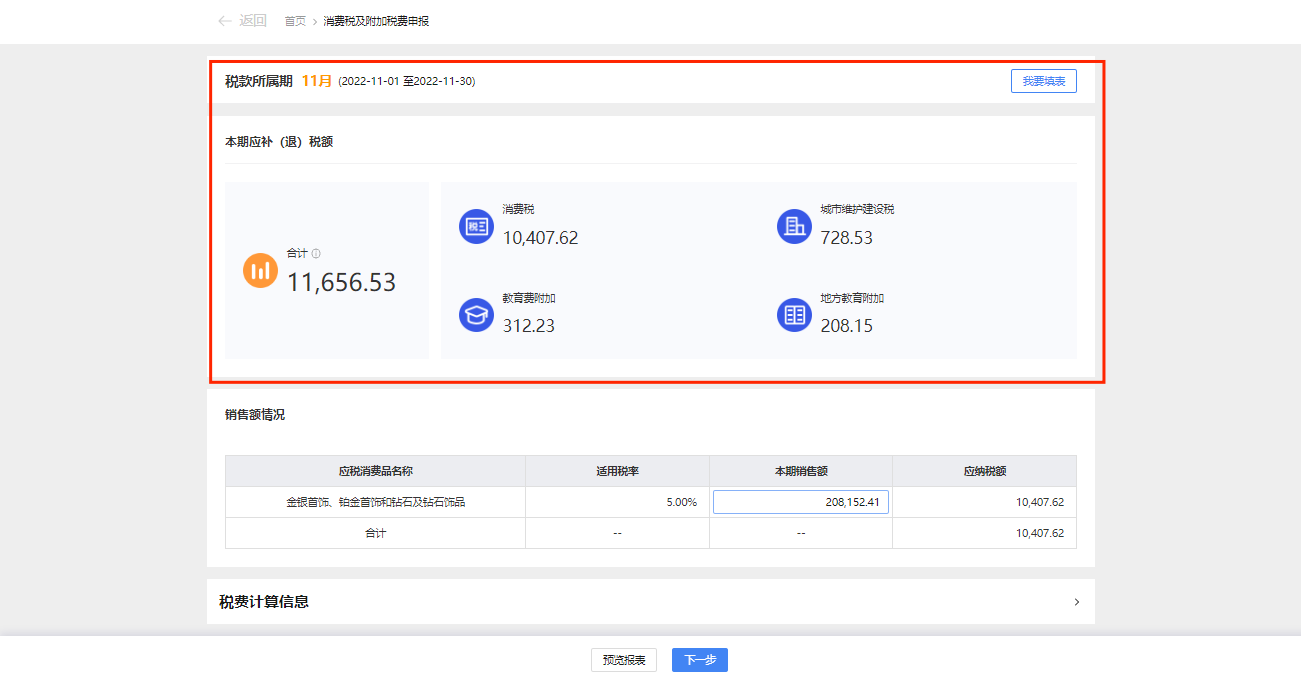Viewport: 1301px width, 683px height.
Task: Click the orange 11月 period label
Action: (x=316, y=81)
